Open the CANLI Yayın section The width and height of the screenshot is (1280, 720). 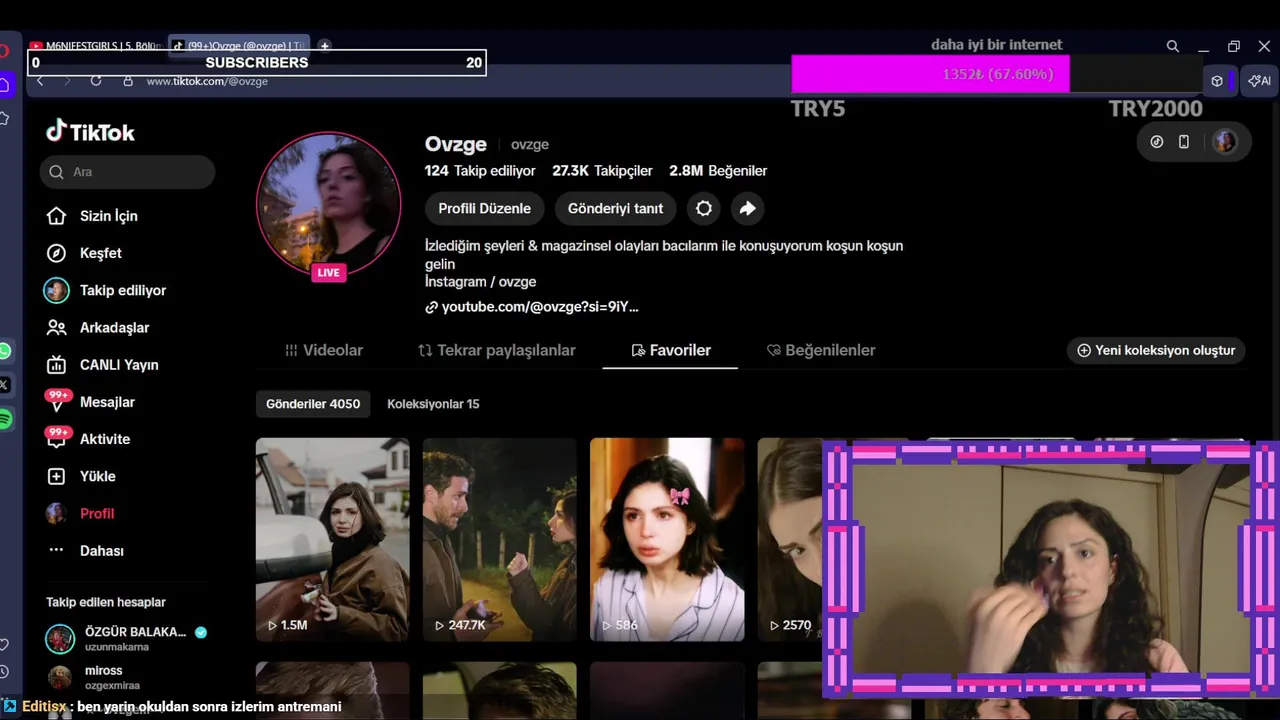coord(119,365)
